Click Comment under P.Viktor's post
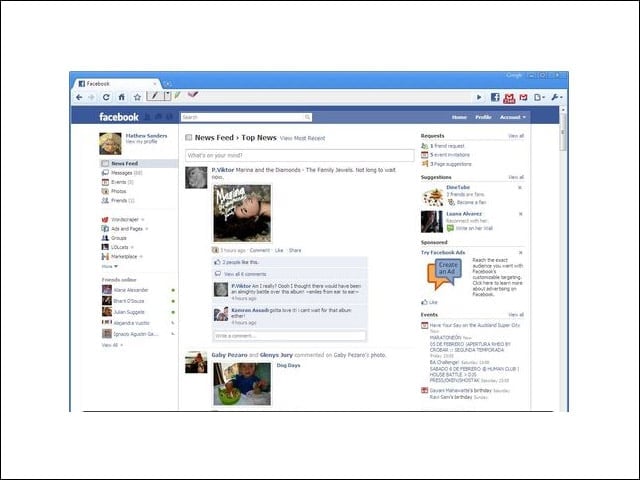Image resolution: width=640 pixels, height=480 pixels. tap(260, 250)
